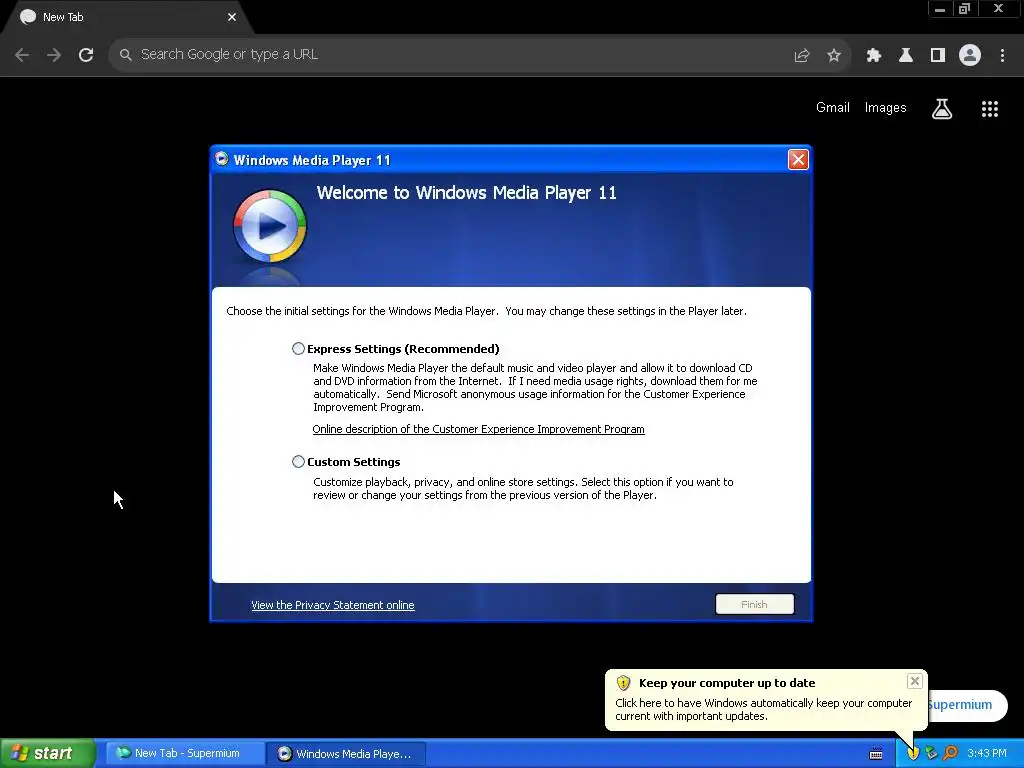Image resolution: width=1024 pixels, height=768 pixels.
Task: Toggle the browser side panel
Action: coord(938,55)
